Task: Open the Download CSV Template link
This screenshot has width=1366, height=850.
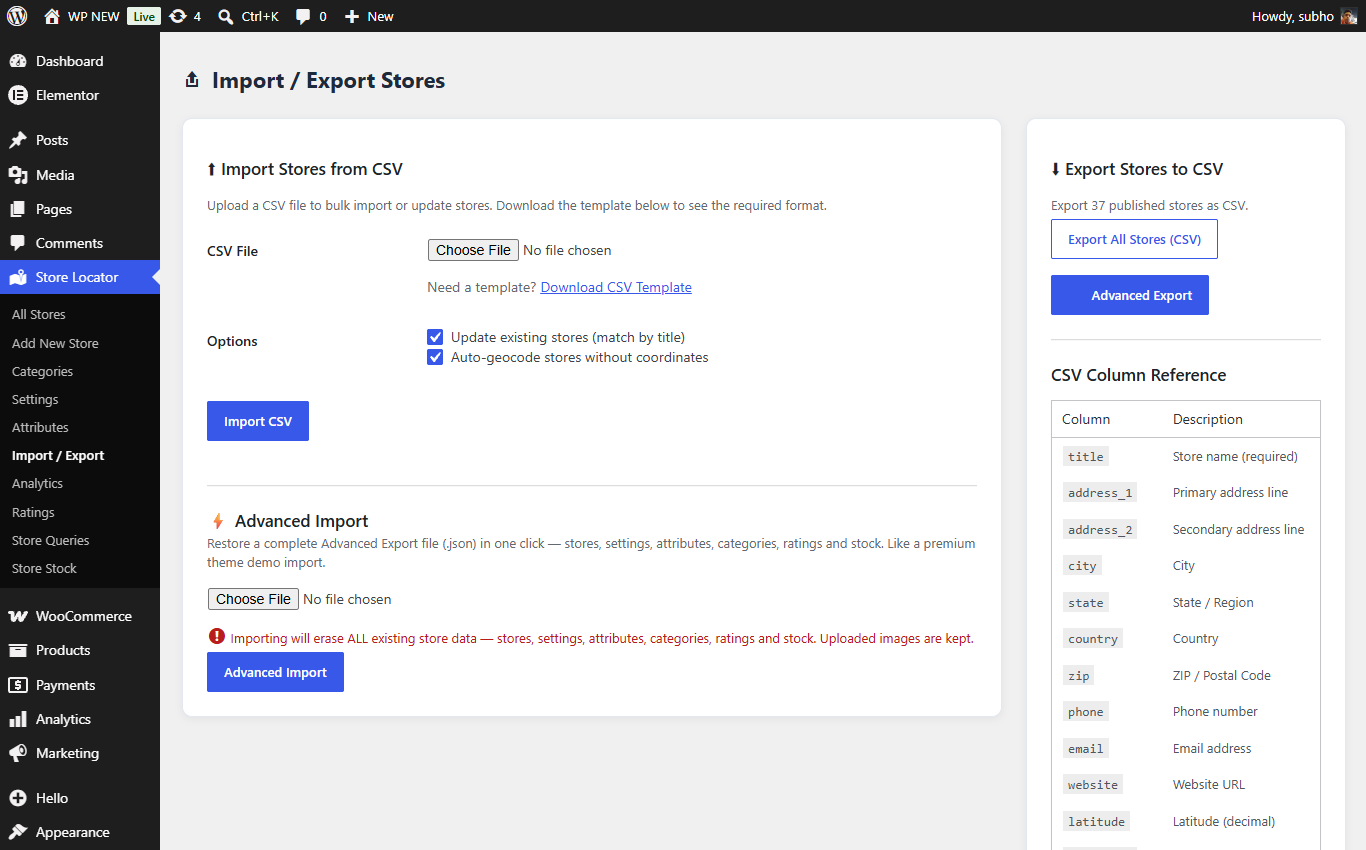Action: pos(616,287)
